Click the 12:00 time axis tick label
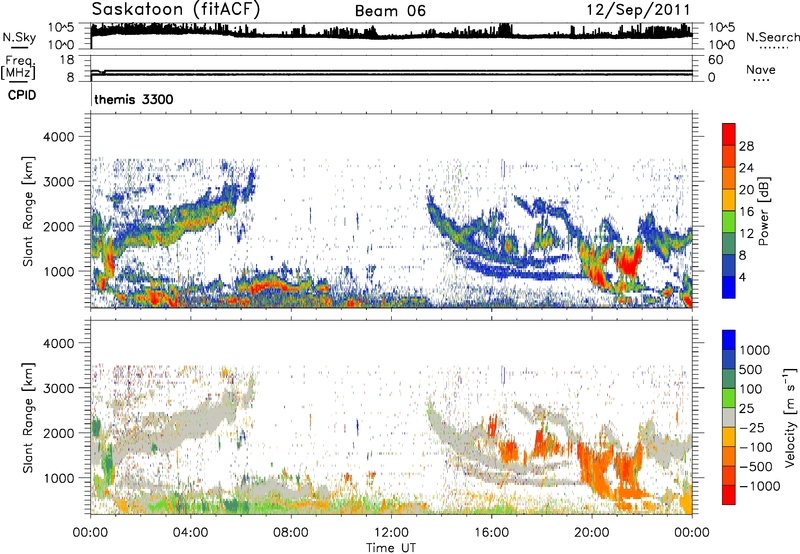This screenshot has height=554, width=800. point(391,533)
